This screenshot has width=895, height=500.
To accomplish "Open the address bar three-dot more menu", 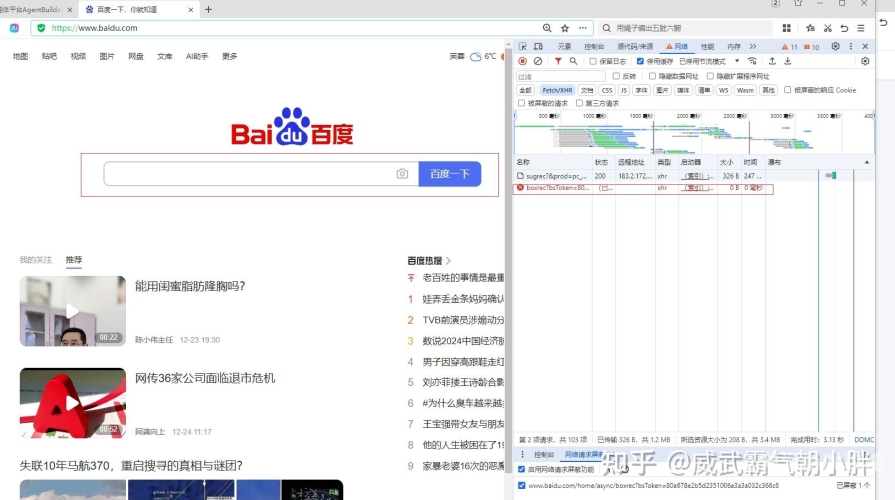I will click(x=582, y=27).
